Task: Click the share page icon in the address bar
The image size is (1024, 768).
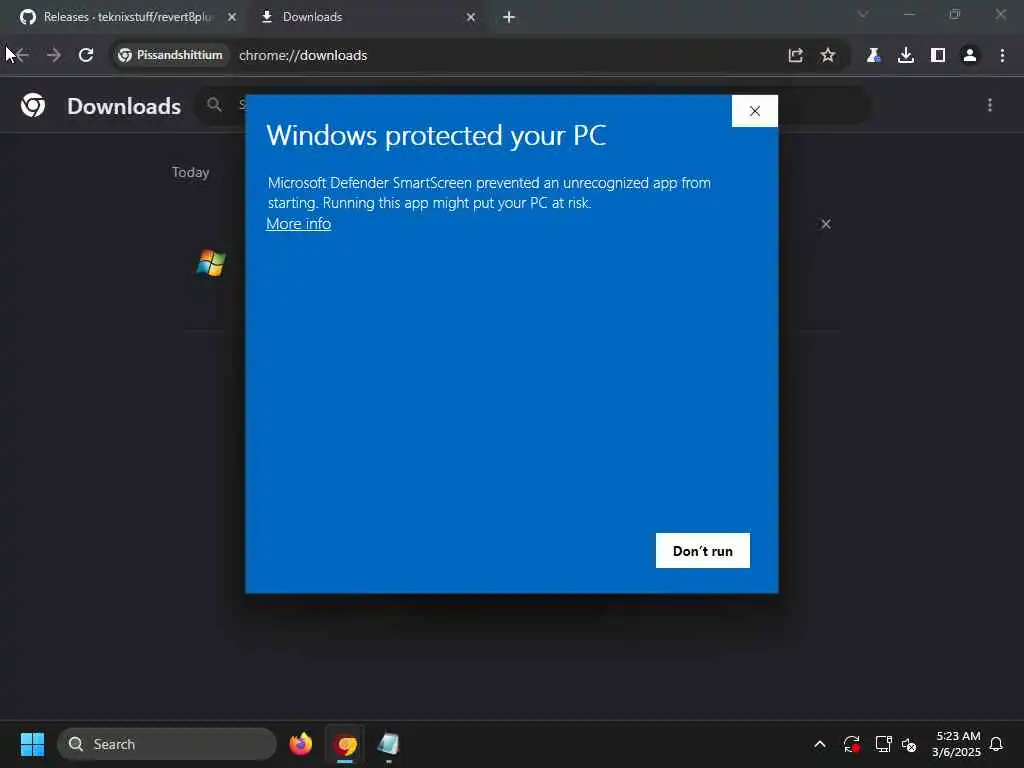Action: [x=795, y=56]
